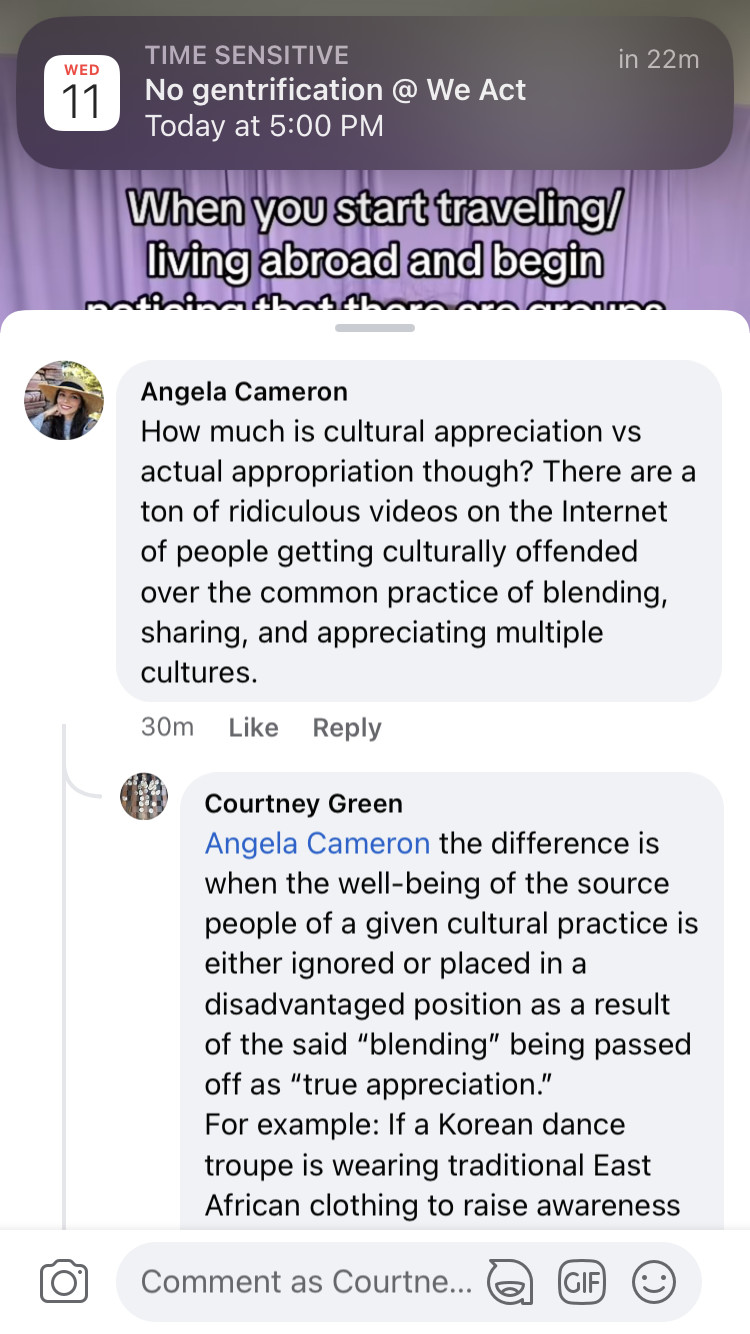
Task: Tap the comment sheet drag handle
Action: pos(375,327)
